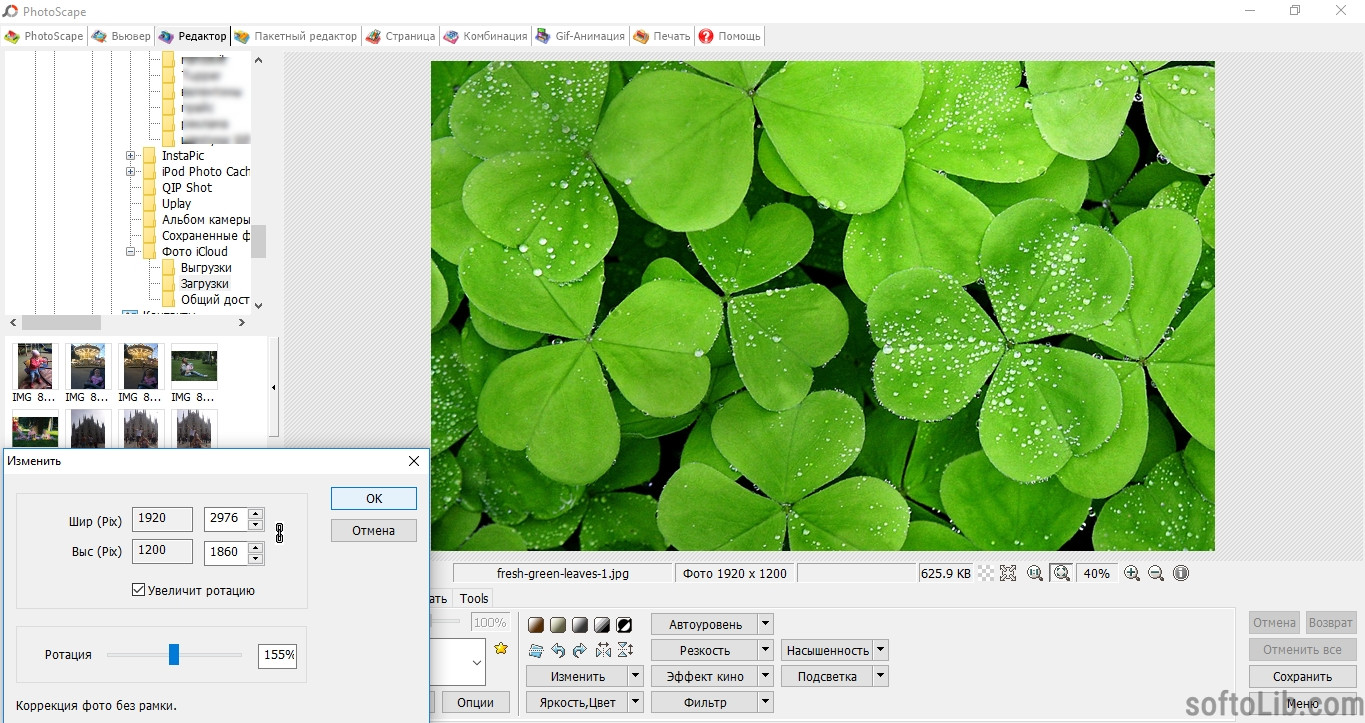The height and width of the screenshot is (723, 1365).
Task: Open the Резкость dropdown arrow
Action: (x=765, y=650)
